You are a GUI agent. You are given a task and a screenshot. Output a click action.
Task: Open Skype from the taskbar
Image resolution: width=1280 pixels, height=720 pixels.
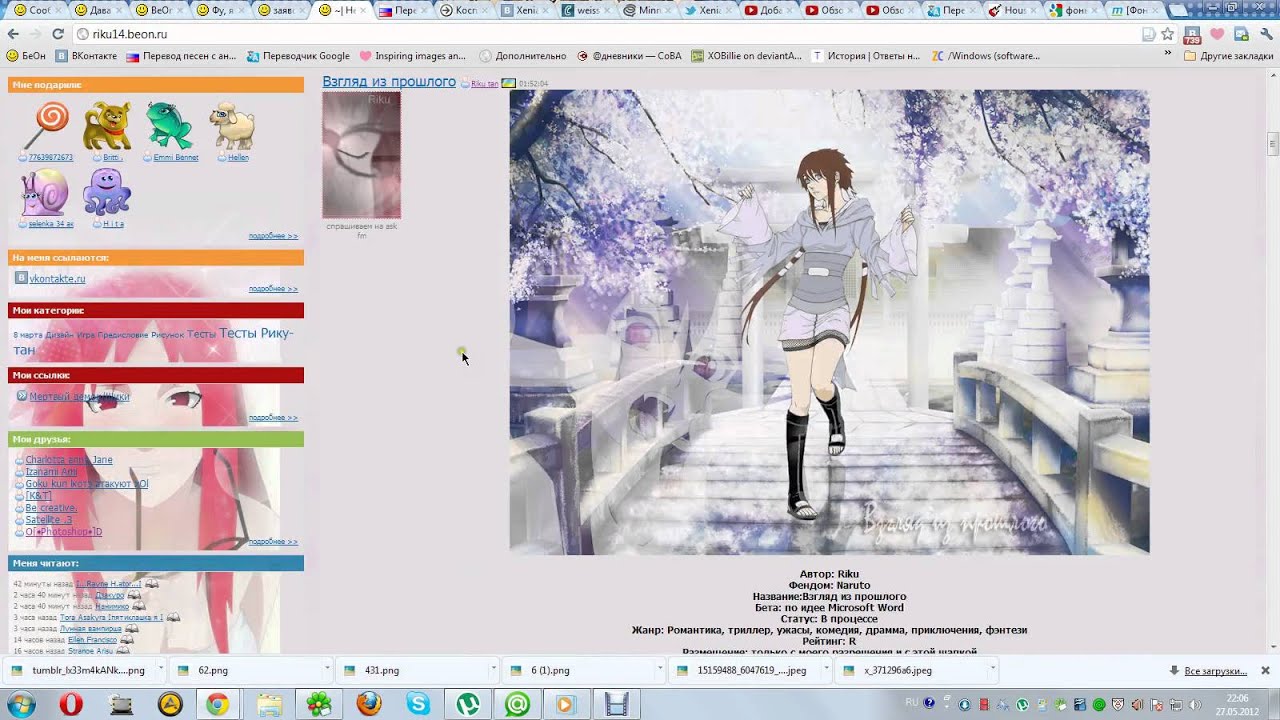point(418,704)
